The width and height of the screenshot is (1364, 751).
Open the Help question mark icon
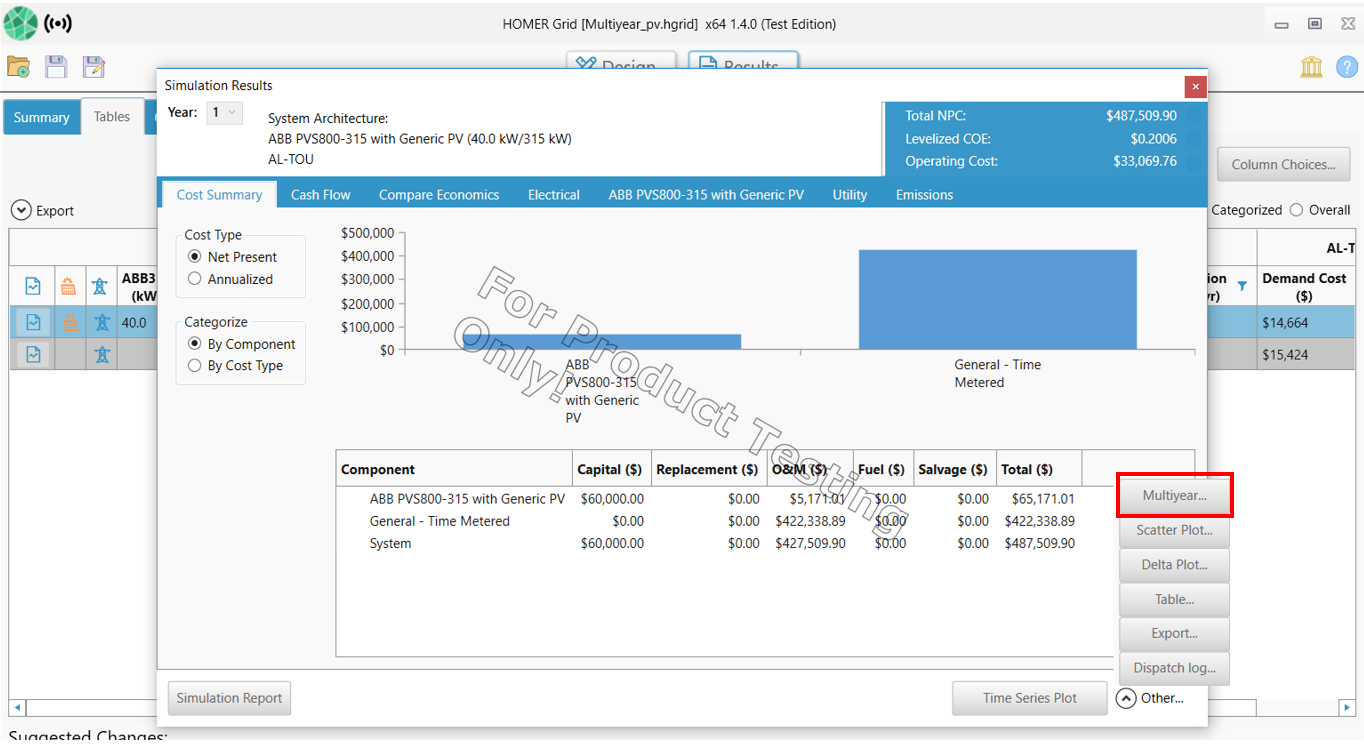(x=1346, y=67)
